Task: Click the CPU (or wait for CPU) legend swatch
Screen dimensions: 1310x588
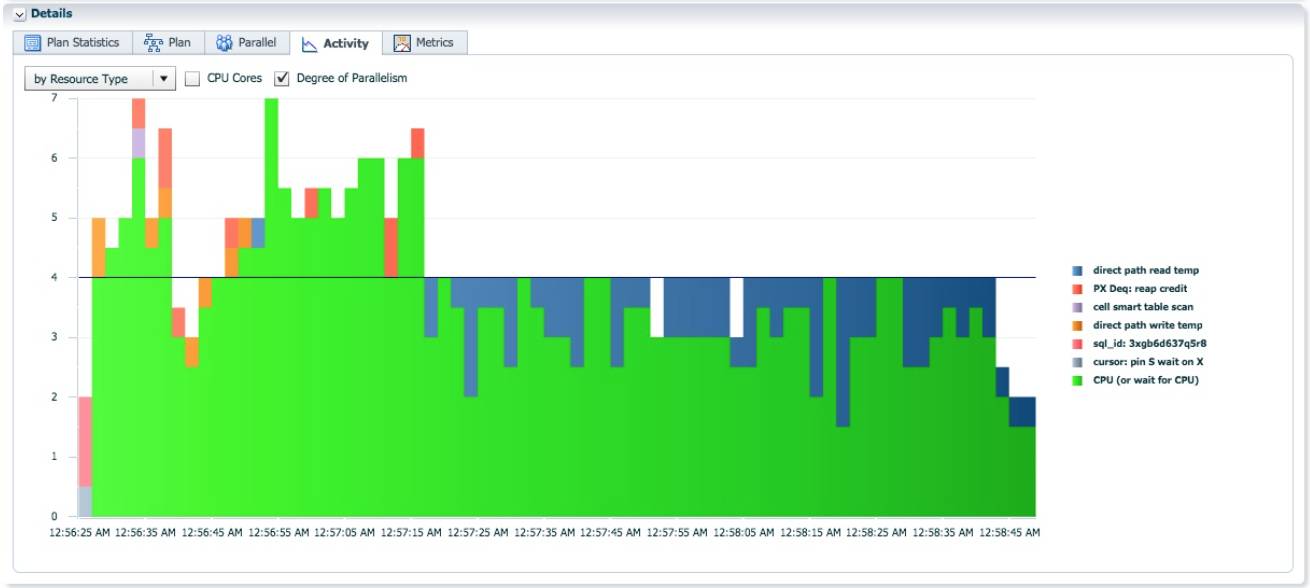Action: [x=1077, y=381]
